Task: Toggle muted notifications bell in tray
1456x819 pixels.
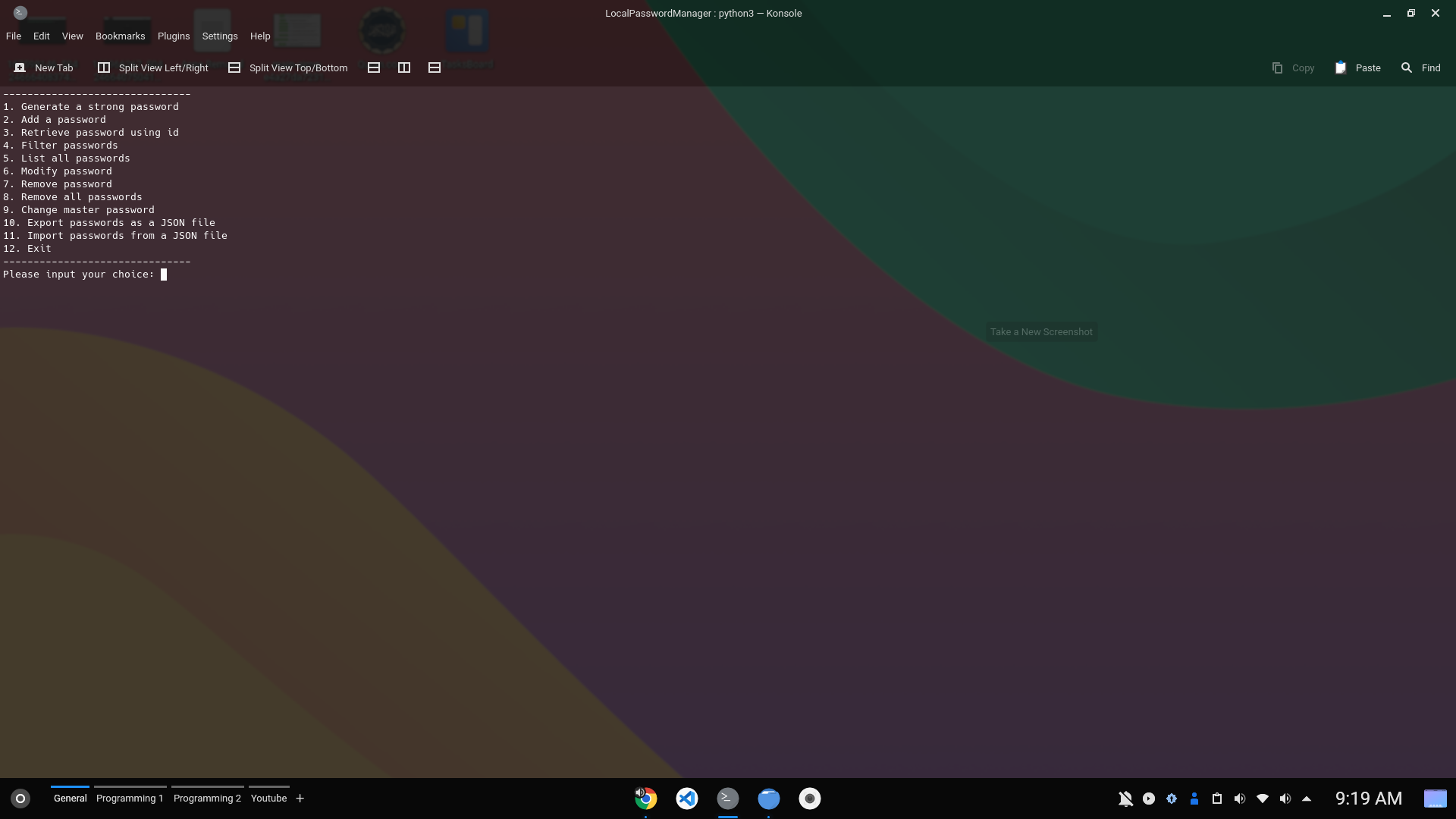Action: (x=1125, y=799)
